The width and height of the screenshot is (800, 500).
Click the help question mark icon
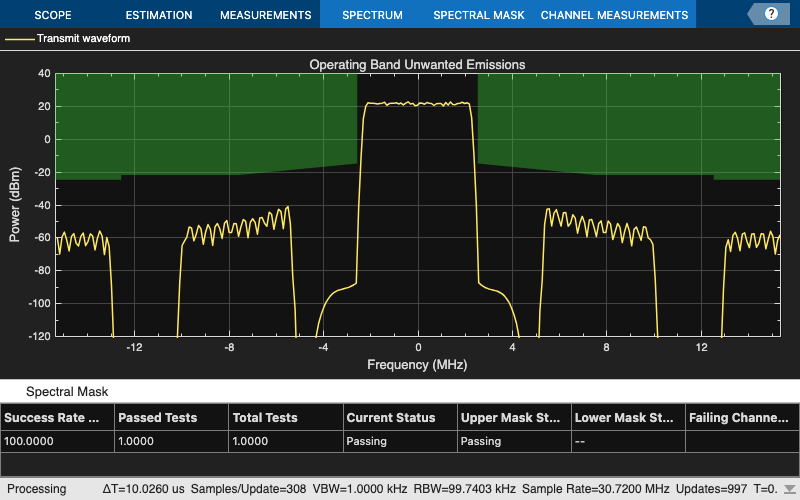click(x=771, y=14)
